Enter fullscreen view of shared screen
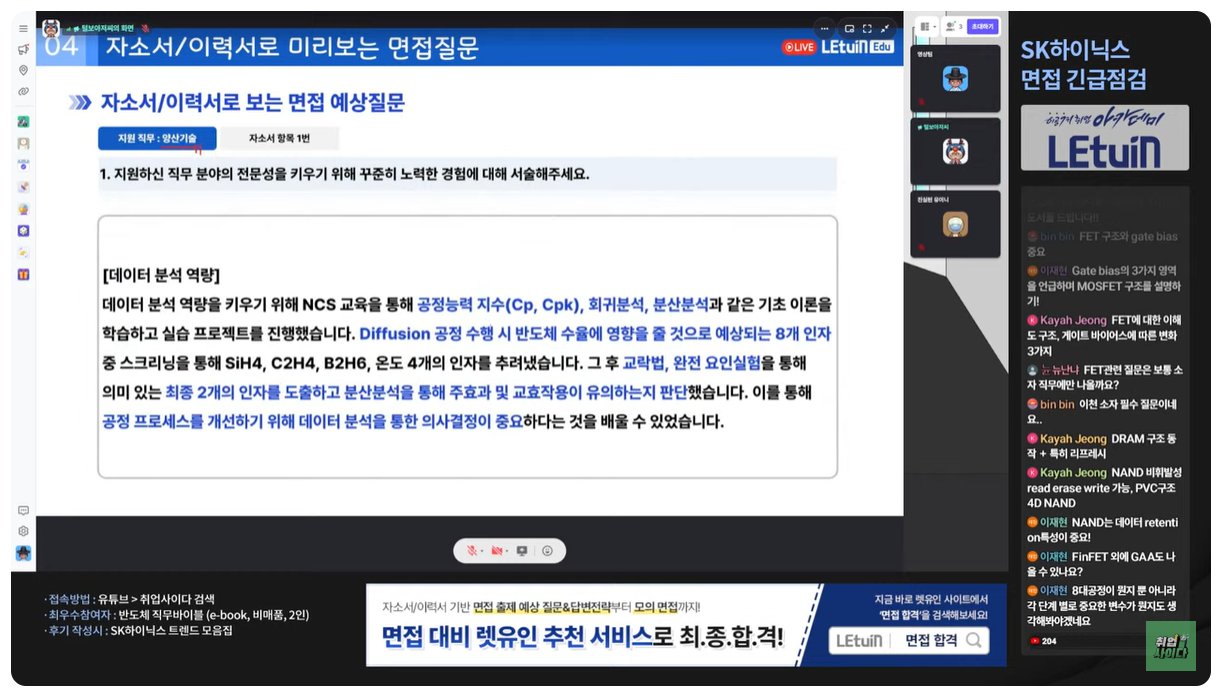This screenshot has width=1221, height=693. pos(867,28)
